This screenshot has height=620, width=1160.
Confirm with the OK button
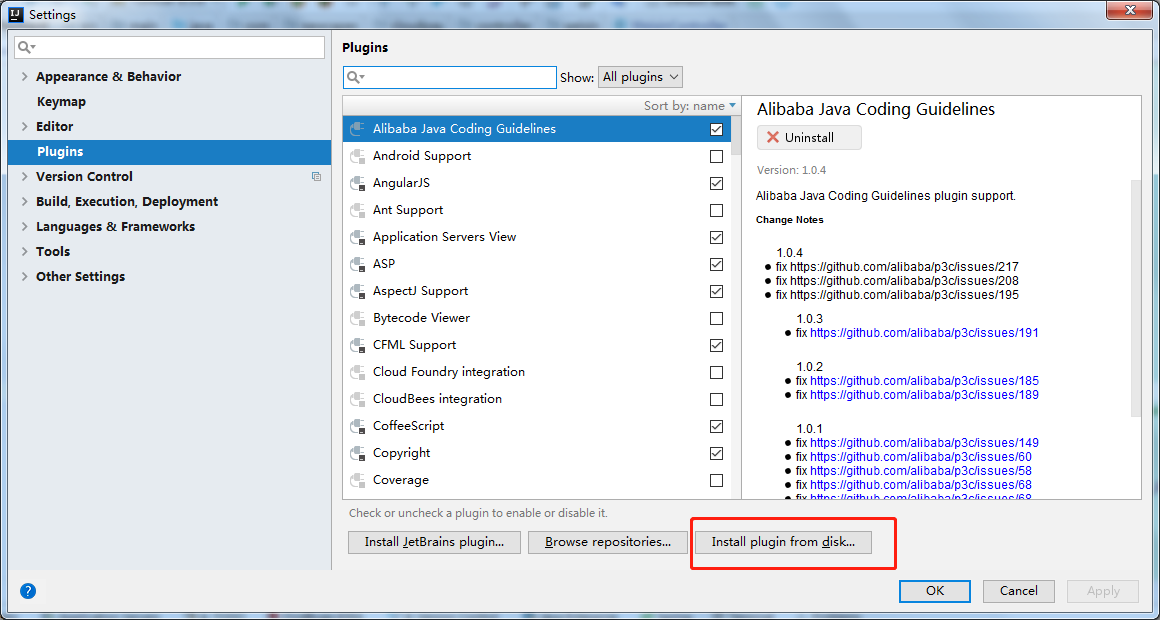coord(934,591)
